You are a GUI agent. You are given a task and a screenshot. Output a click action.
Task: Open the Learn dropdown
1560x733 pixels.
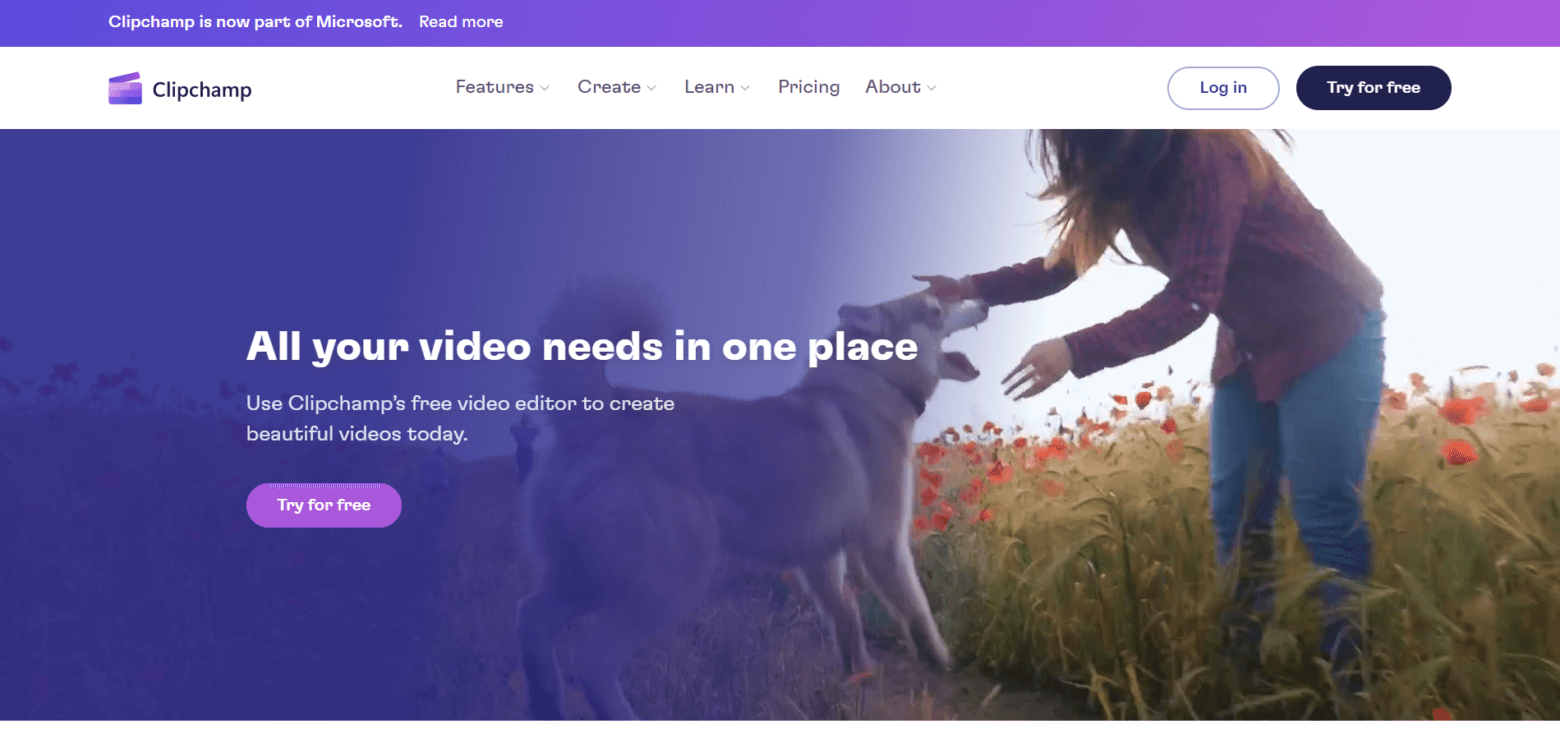click(x=710, y=87)
